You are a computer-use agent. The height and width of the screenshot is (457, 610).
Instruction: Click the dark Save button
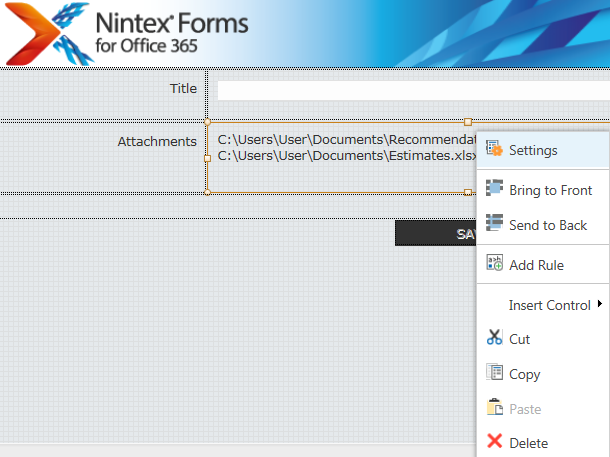[x=435, y=233]
